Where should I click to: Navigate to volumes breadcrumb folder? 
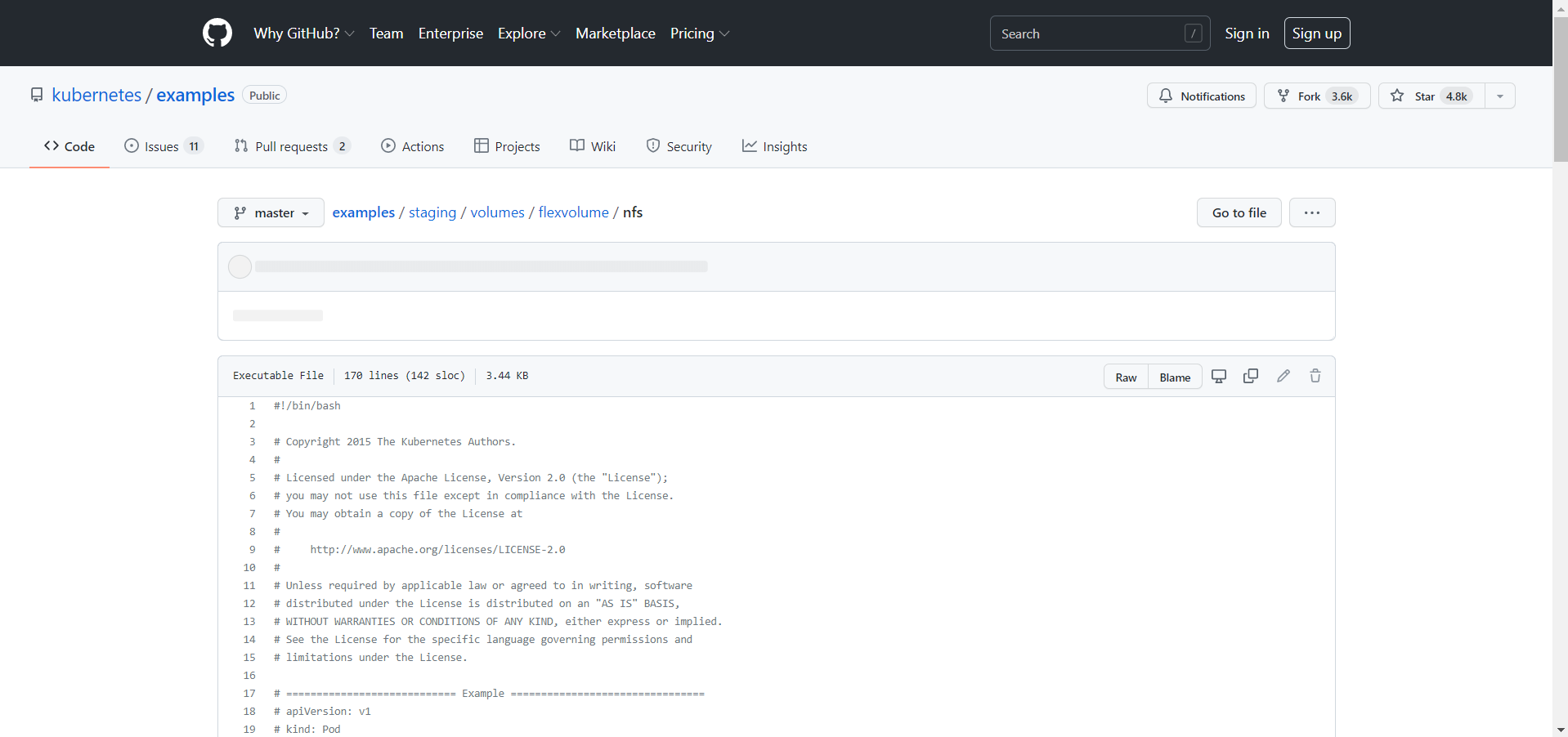497,212
